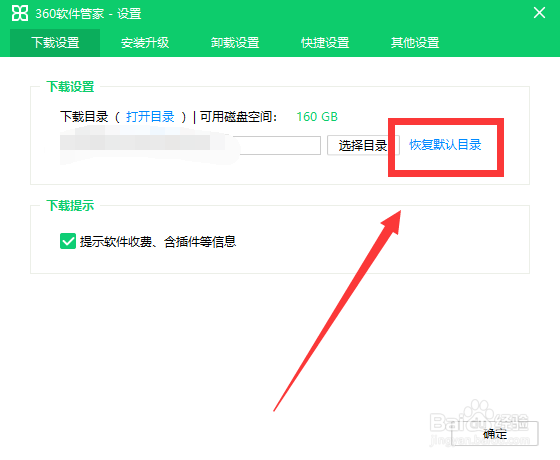Image resolution: width=560 pixels, height=460 pixels.
Task: Click the 可用磁盘空间 label
Action: point(239,117)
